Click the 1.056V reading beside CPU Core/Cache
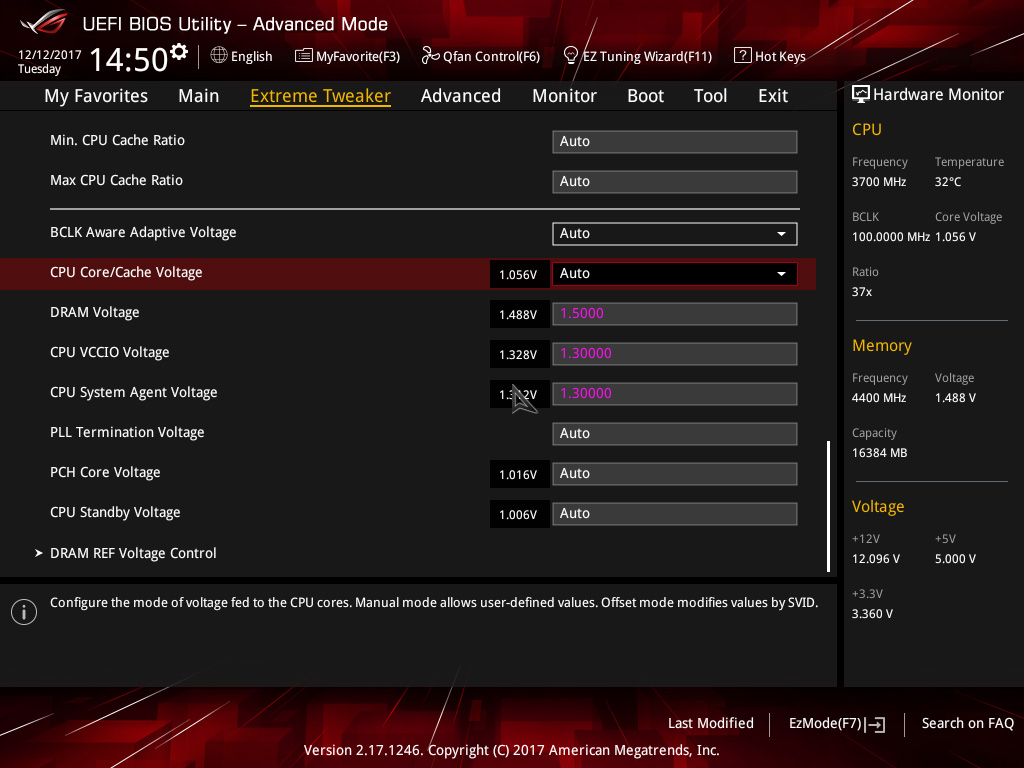The image size is (1024, 768). tap(519, 274)
